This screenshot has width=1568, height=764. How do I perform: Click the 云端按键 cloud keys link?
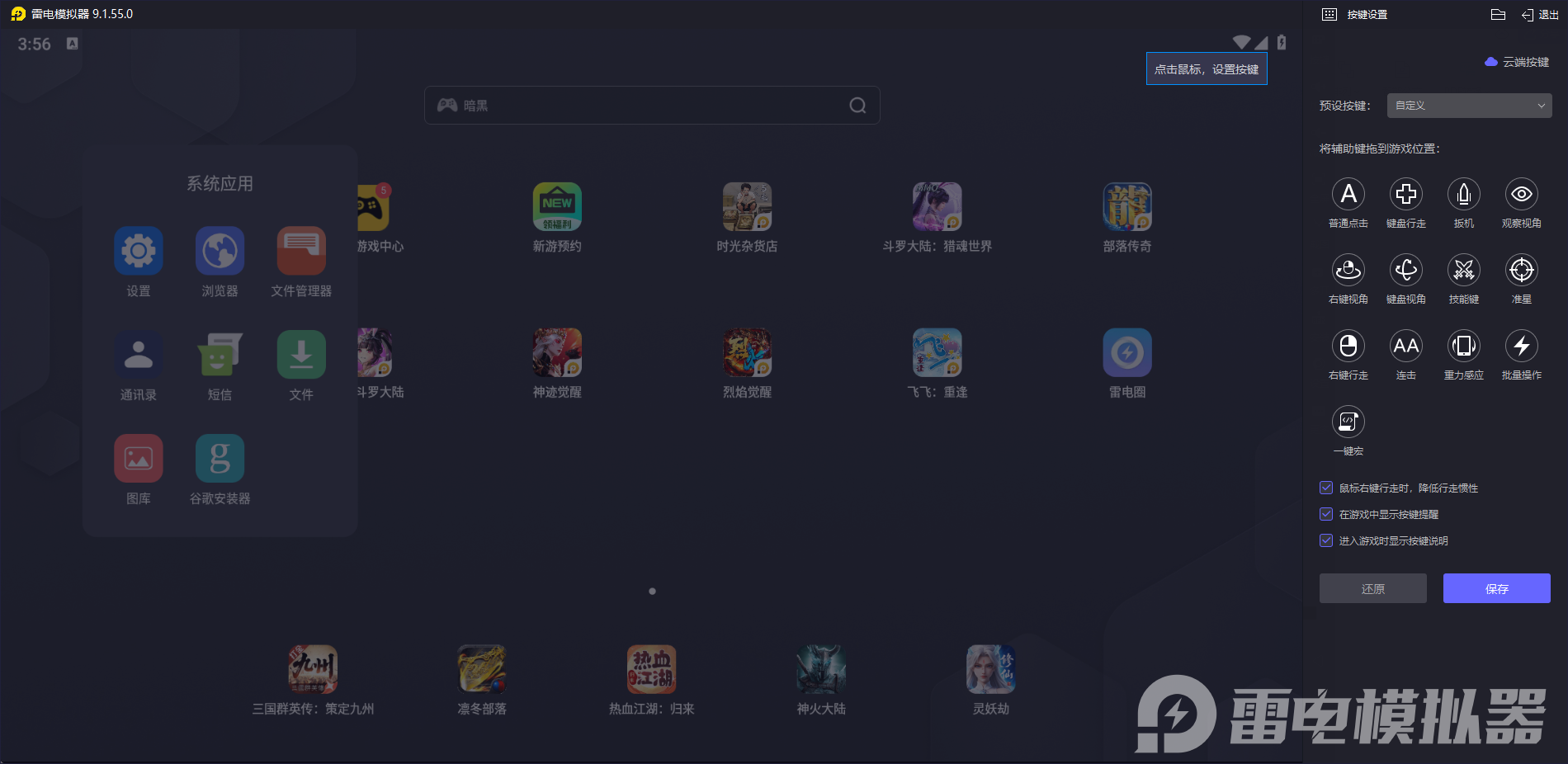pos(1517,62)
